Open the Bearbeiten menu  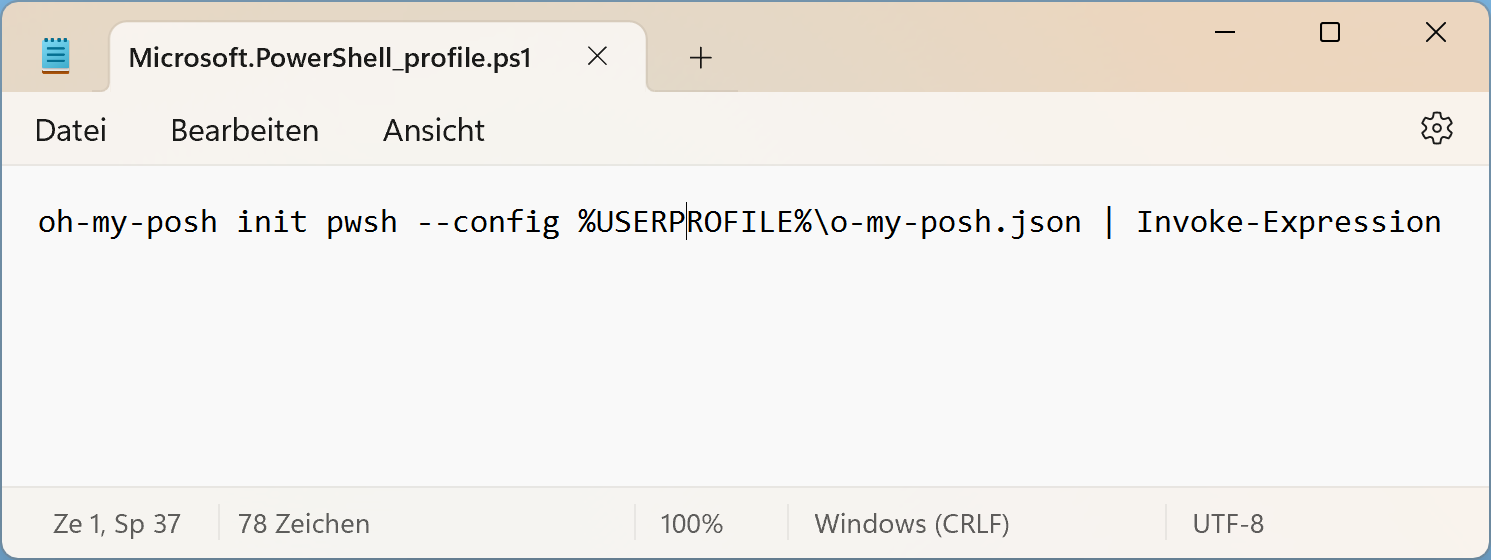(244, 130)
